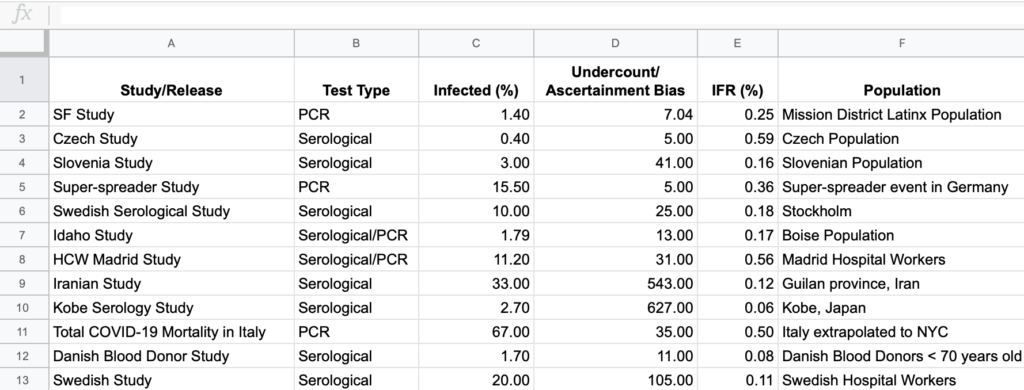Select column F header

click(901, 43)
